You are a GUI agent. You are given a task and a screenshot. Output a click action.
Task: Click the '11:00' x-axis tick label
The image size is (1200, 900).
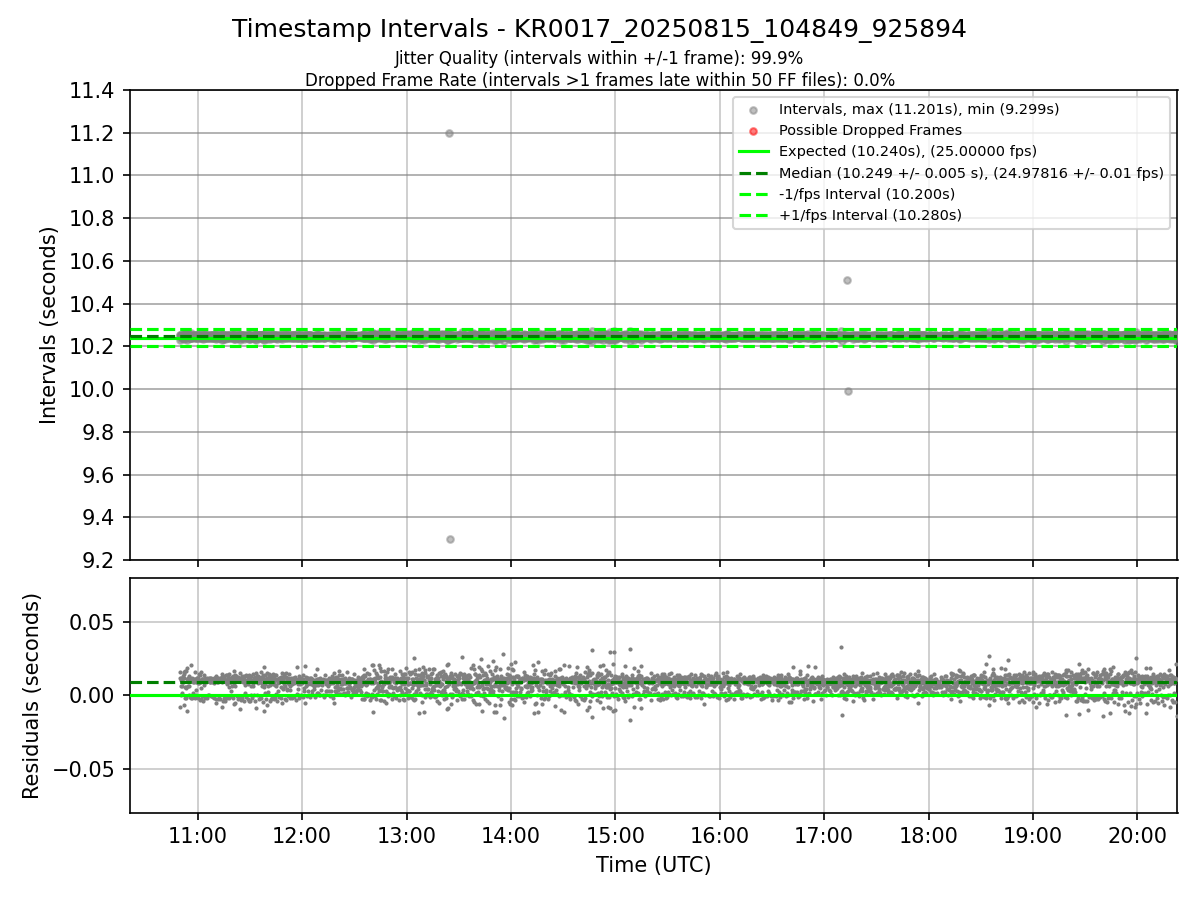(x=197, y=834)
